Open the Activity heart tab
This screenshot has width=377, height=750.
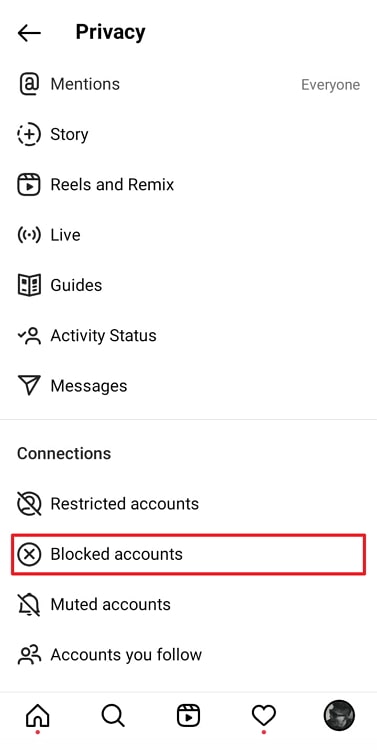point(264,716)
